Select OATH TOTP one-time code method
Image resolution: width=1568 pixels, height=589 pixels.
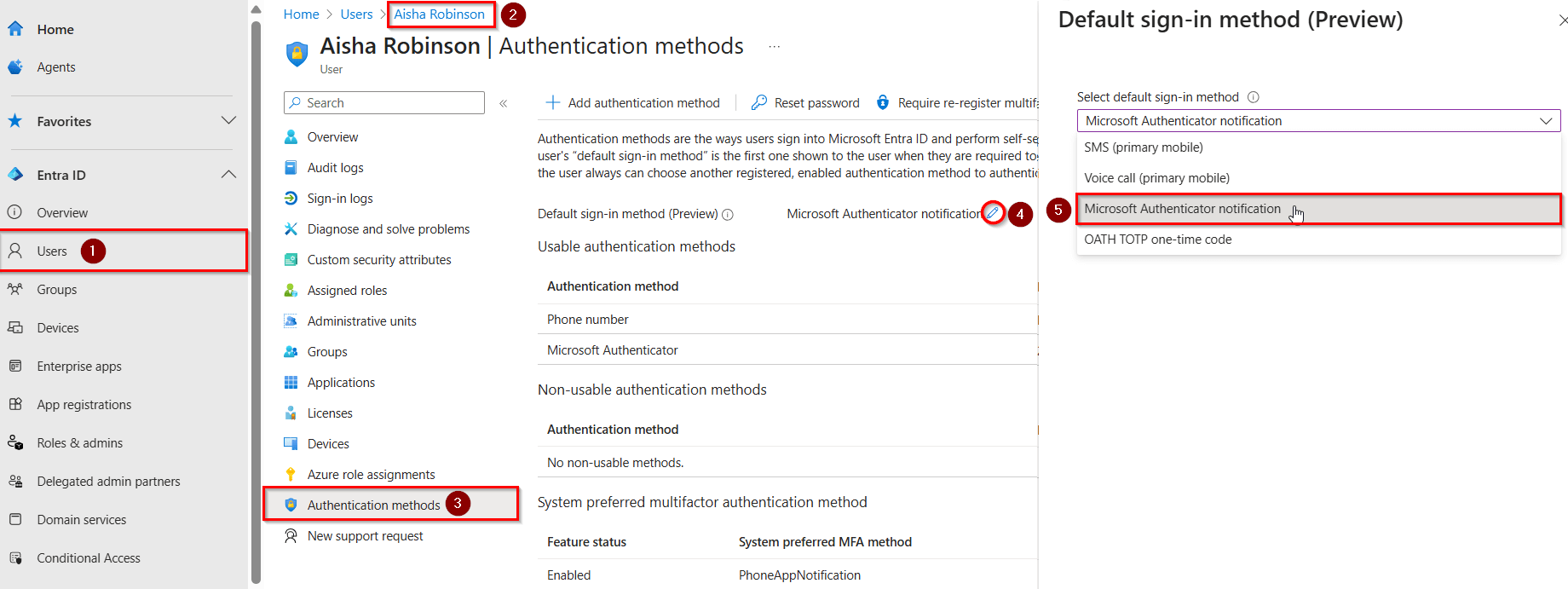tap(1157, 240)
